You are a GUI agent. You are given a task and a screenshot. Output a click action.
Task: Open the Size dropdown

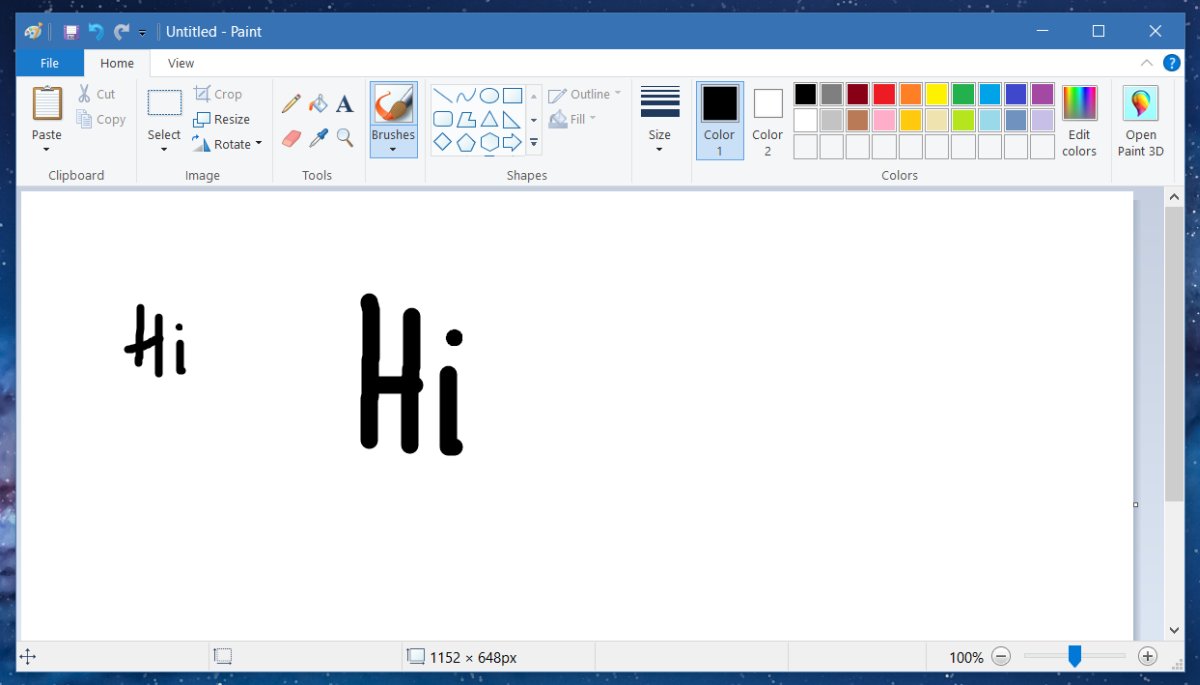coord(659,120)
